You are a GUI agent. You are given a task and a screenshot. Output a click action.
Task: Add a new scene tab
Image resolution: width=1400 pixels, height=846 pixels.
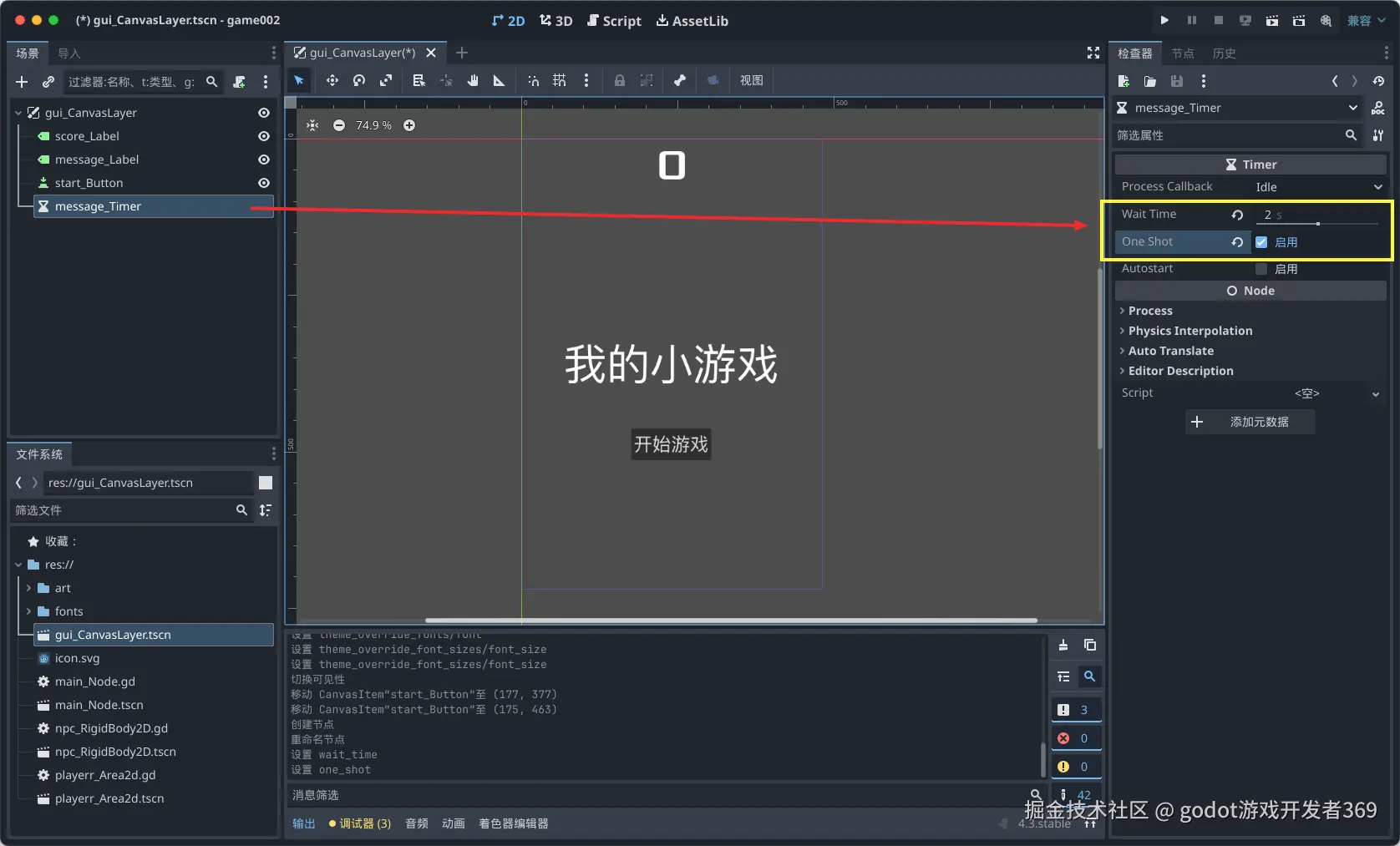[462, 53]
